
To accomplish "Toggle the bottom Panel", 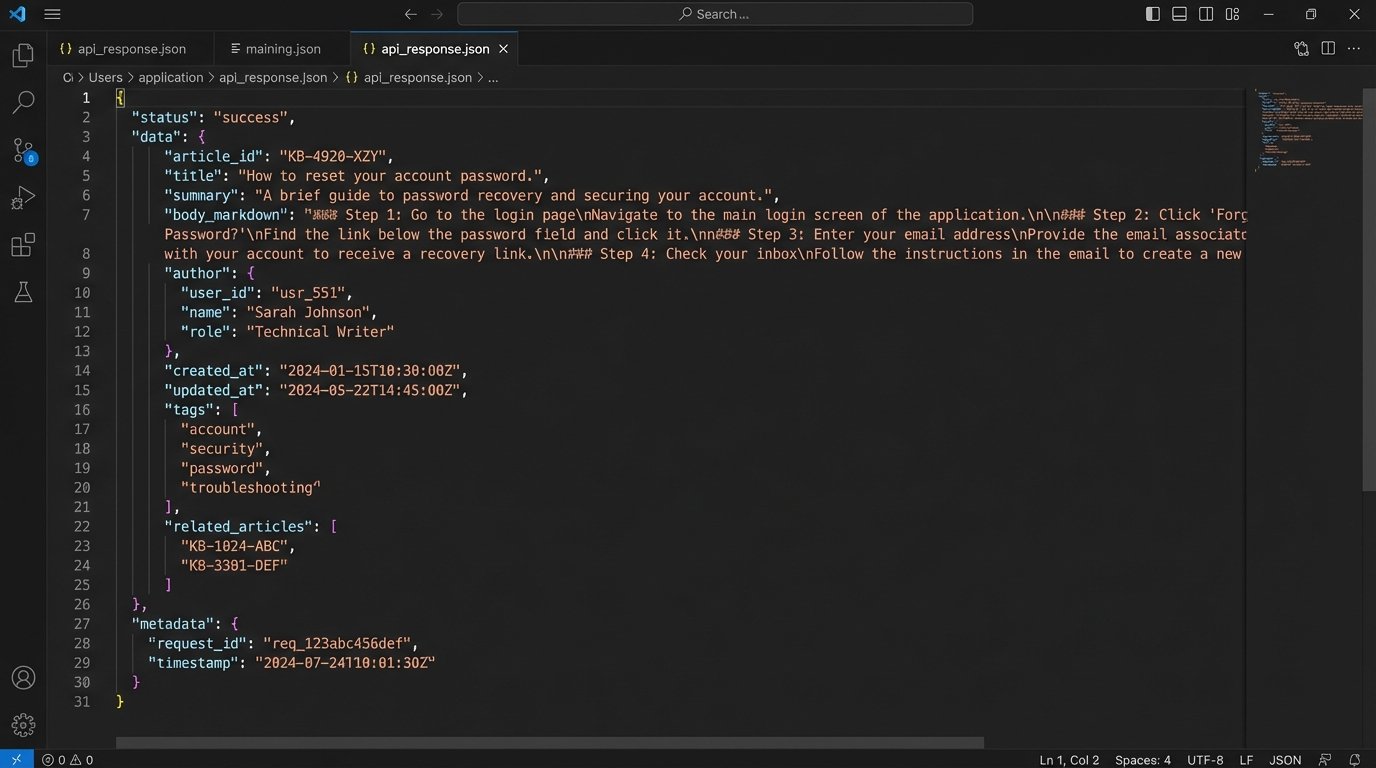I will click(1179, 14).
